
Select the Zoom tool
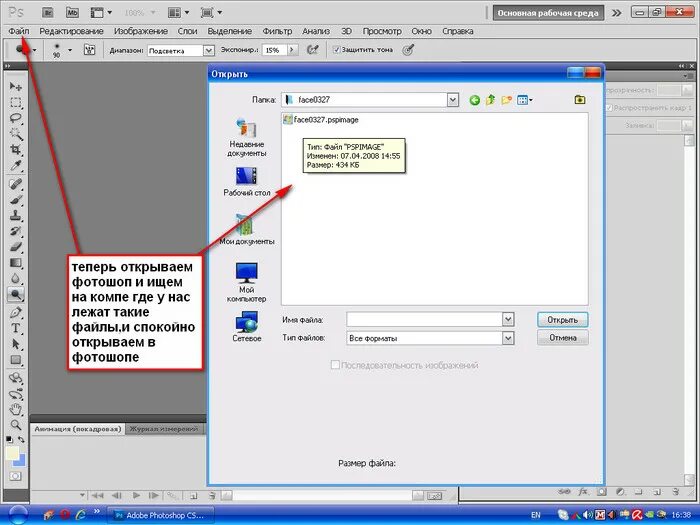[x=16, y=425]
